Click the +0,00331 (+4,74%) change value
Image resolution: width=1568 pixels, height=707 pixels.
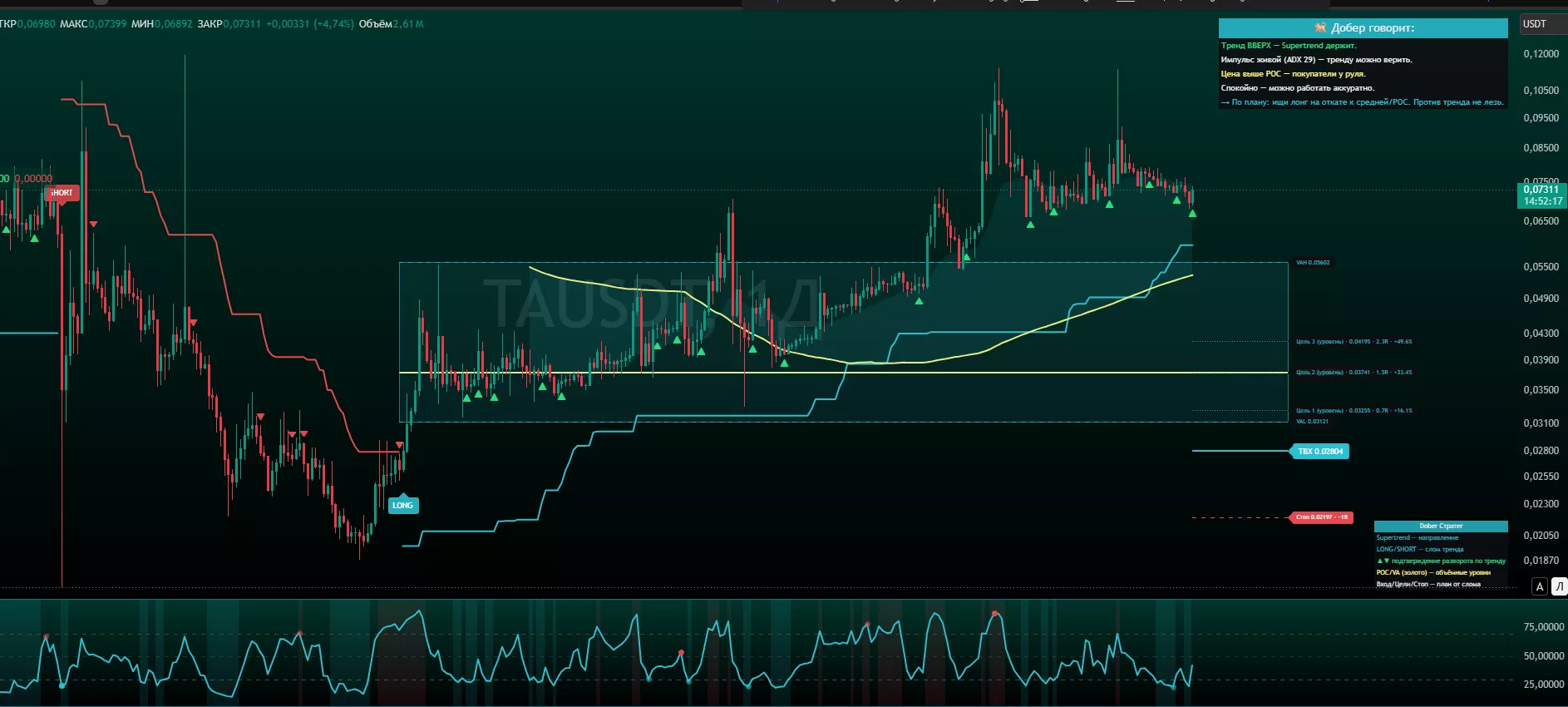tap(310, 24)
